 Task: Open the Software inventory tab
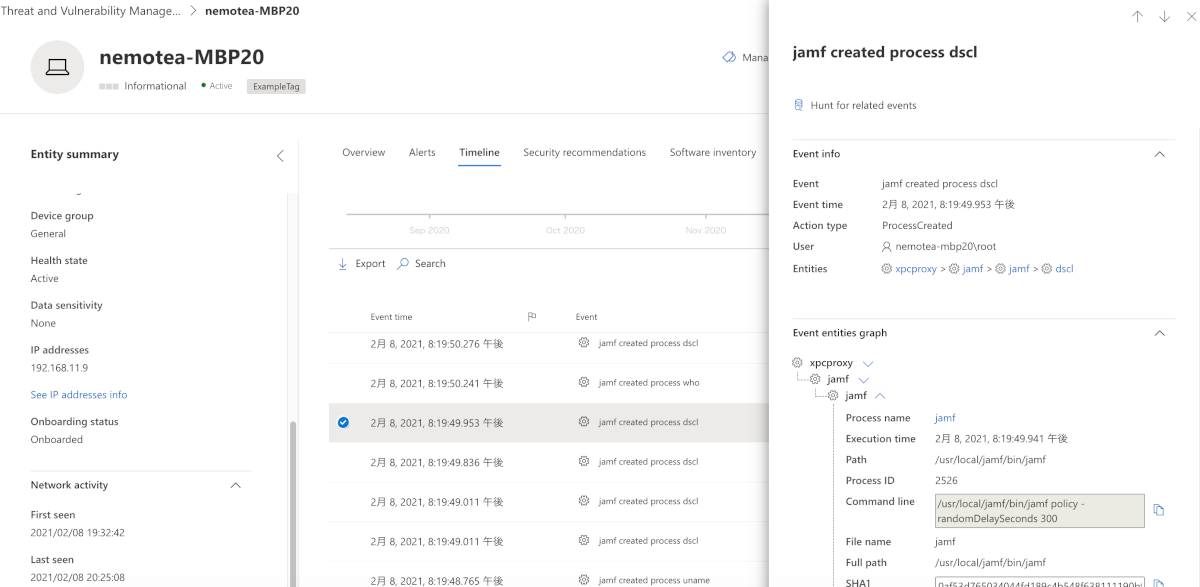pyautogui.click(x=711, y=152)
